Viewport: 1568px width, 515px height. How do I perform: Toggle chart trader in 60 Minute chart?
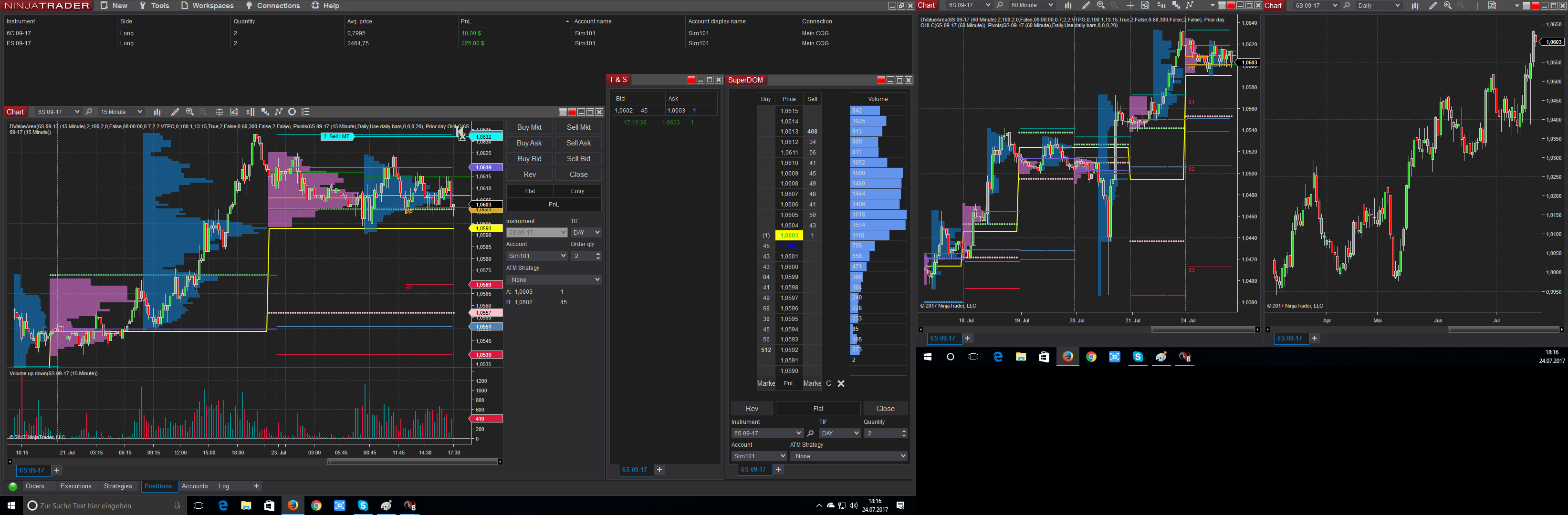(1161, 5)
